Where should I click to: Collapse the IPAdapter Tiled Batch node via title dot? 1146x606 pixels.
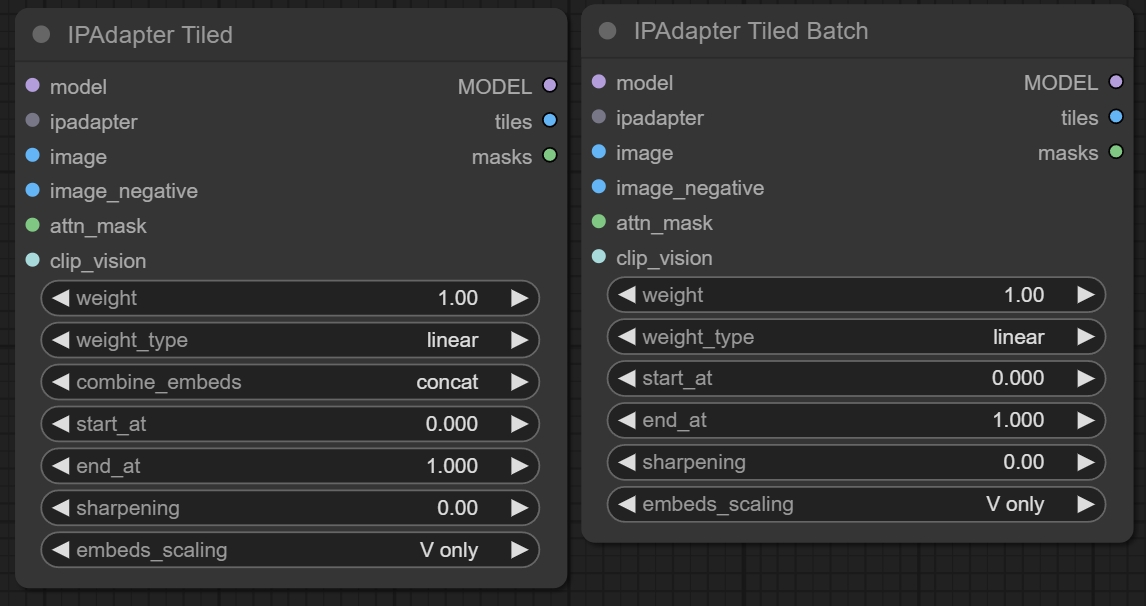(x=607, y=31)
